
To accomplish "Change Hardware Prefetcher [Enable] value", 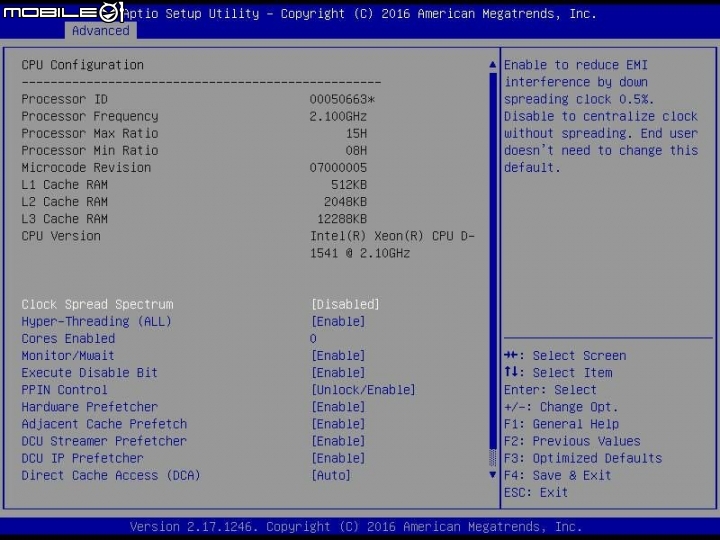I will coord(338,407).
